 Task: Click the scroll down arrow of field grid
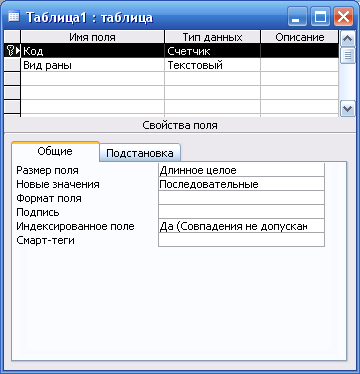coord(347,109)
